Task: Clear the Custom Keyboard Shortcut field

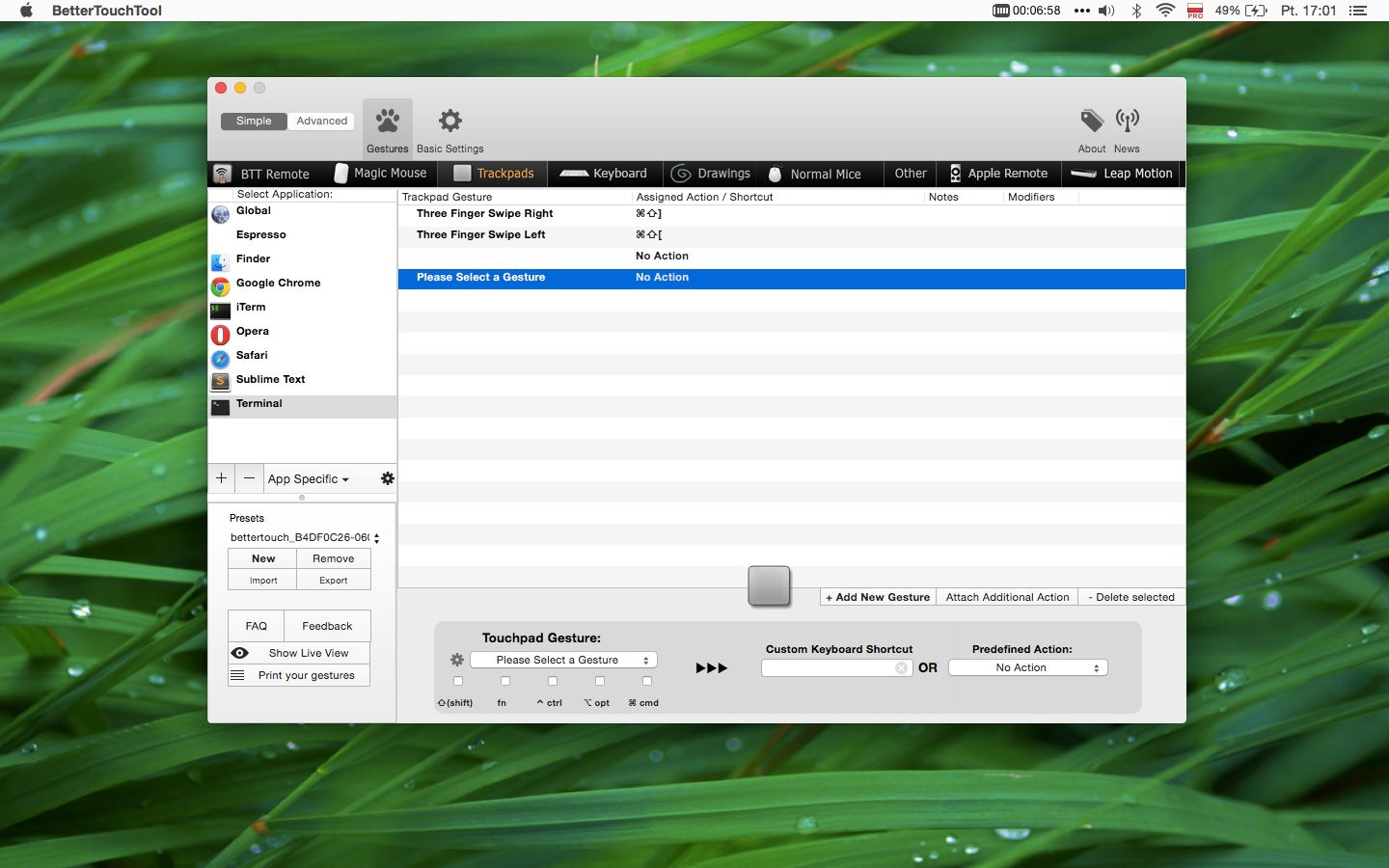Action: [901, 667]
